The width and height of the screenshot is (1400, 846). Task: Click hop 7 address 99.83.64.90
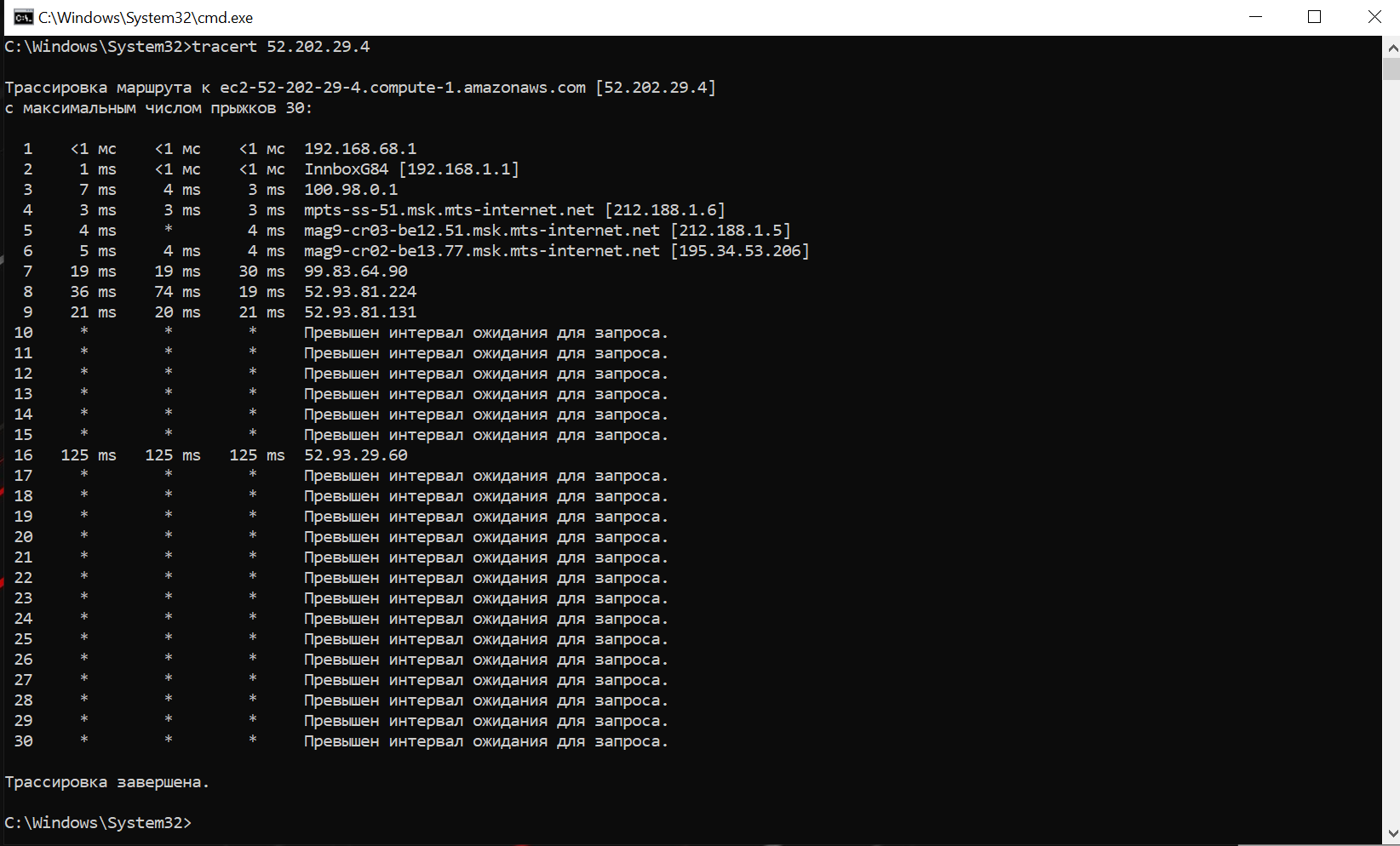point(356,272)
